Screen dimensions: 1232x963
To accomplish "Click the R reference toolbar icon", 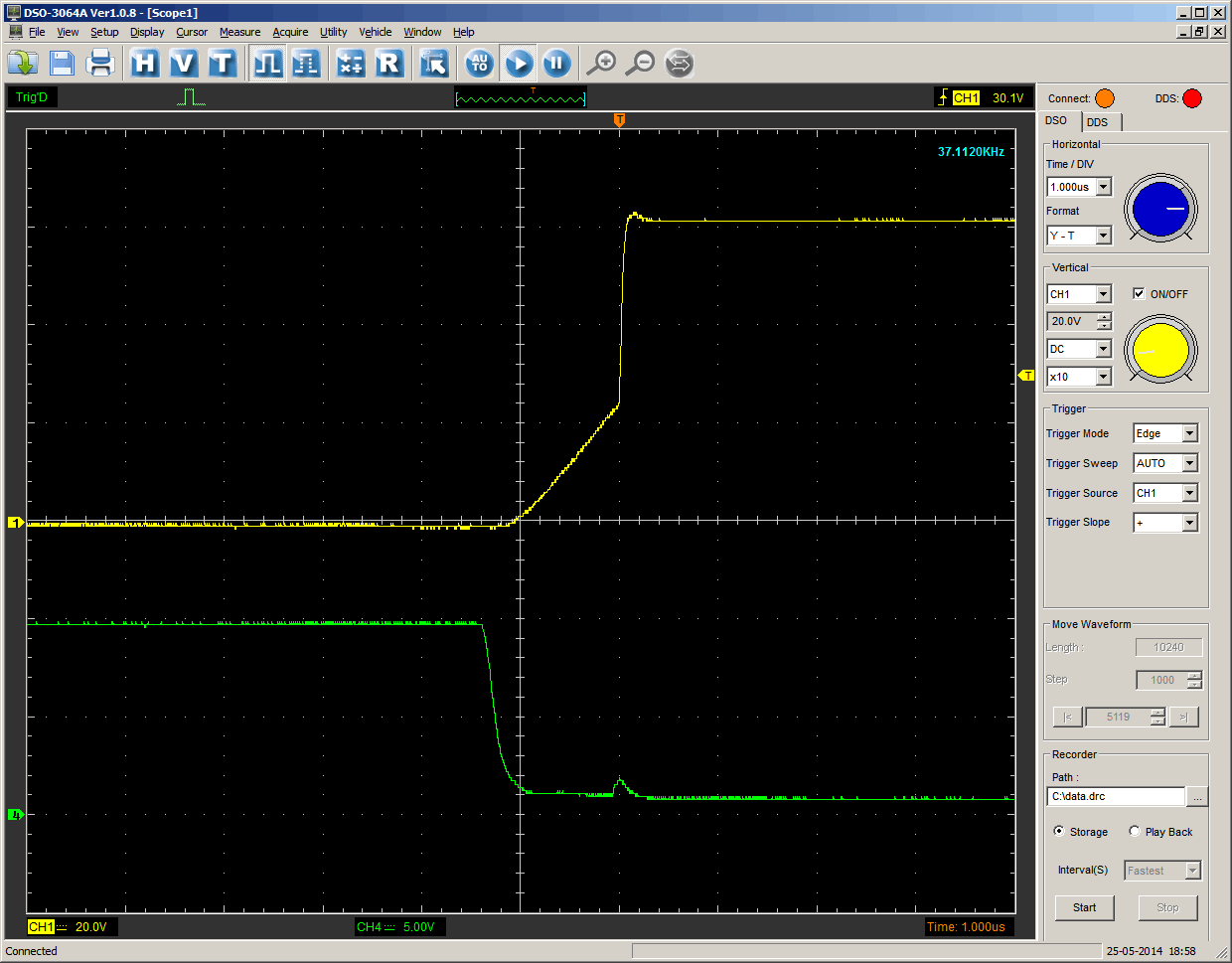I will coord(389,64).
